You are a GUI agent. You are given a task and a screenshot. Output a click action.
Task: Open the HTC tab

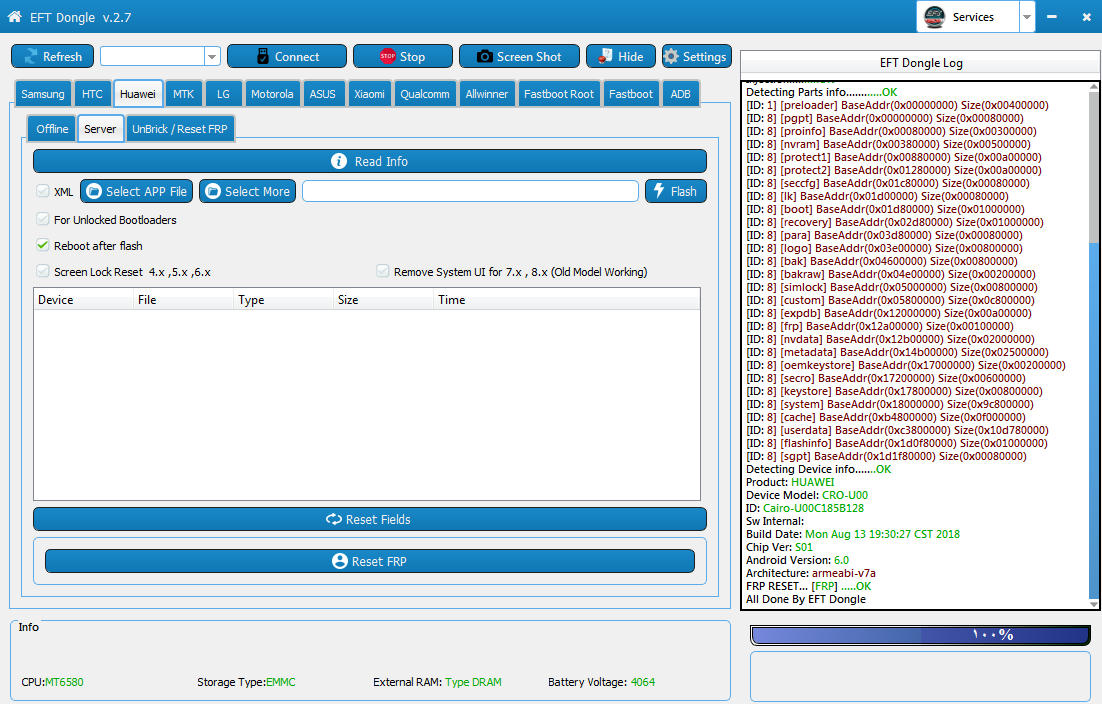point(92,94)
